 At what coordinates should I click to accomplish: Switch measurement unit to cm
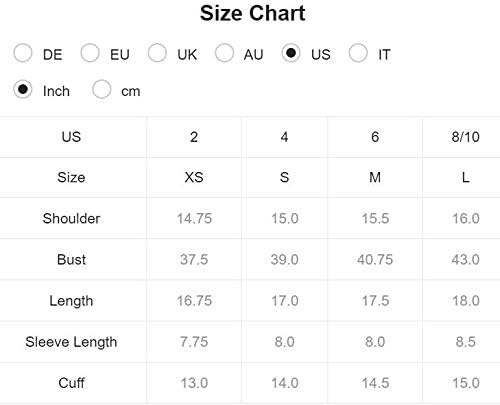click(102, 89)
